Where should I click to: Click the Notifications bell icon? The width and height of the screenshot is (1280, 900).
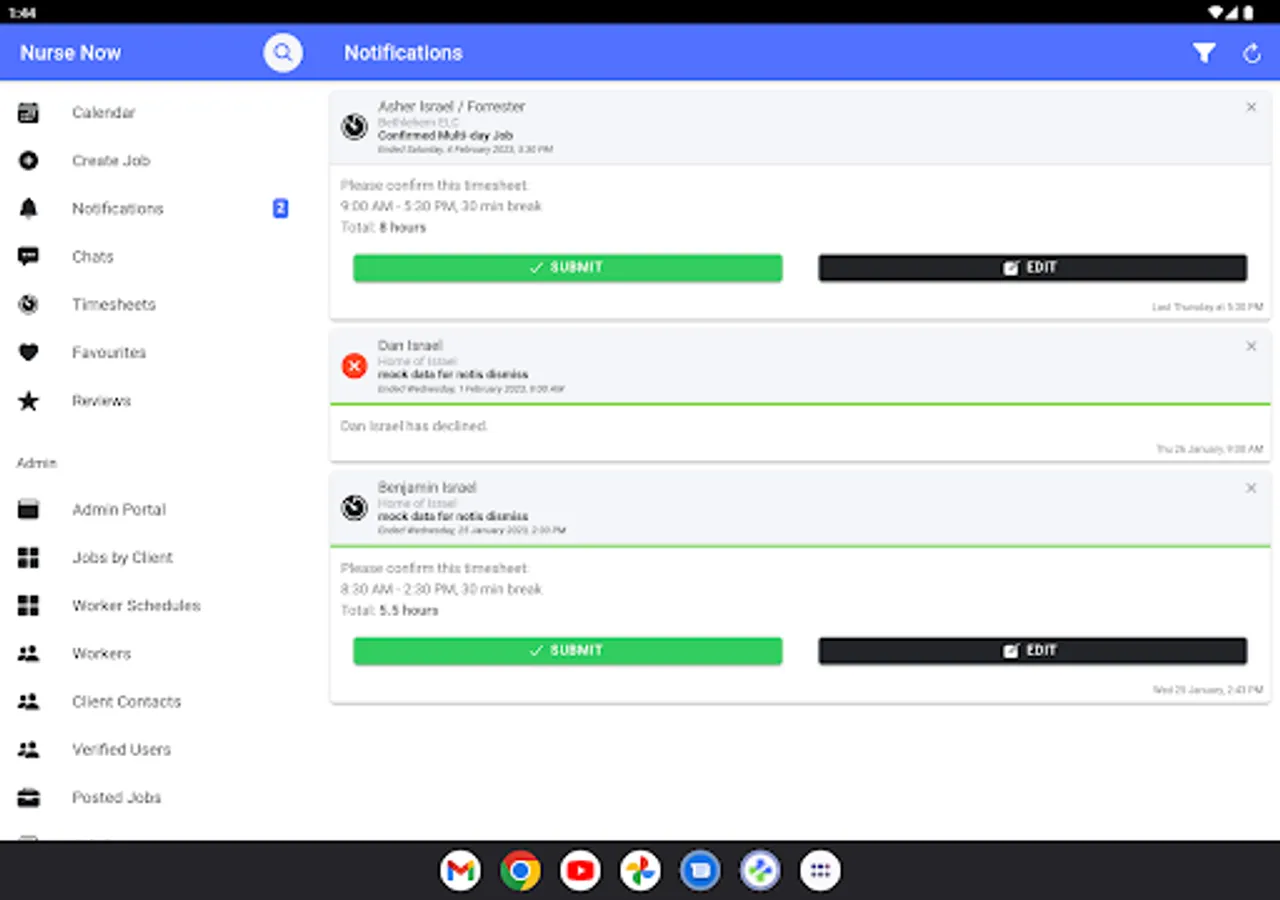tap(28, 208)
